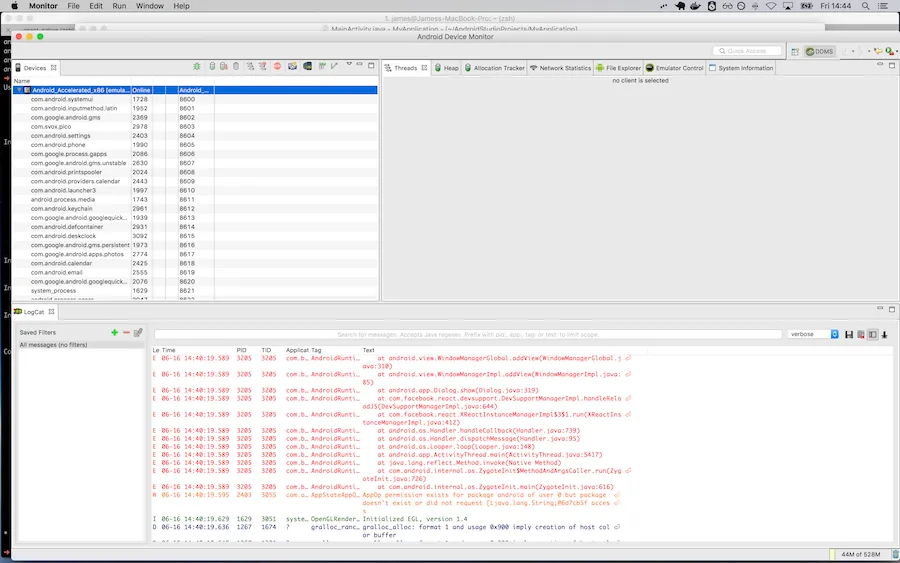Click the garbage collector trash icon in status bar

tap(895, 554)
